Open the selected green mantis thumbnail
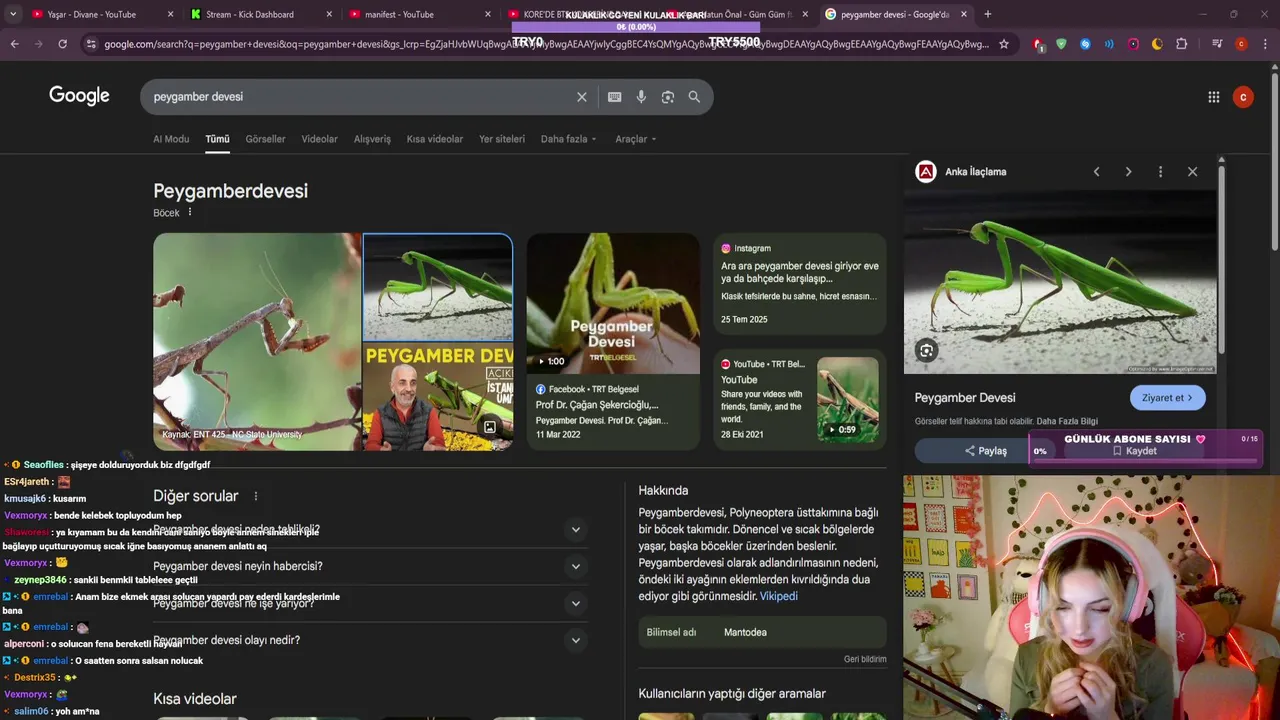This screenshot has height=720, width=1280. (x=438, y=288)
